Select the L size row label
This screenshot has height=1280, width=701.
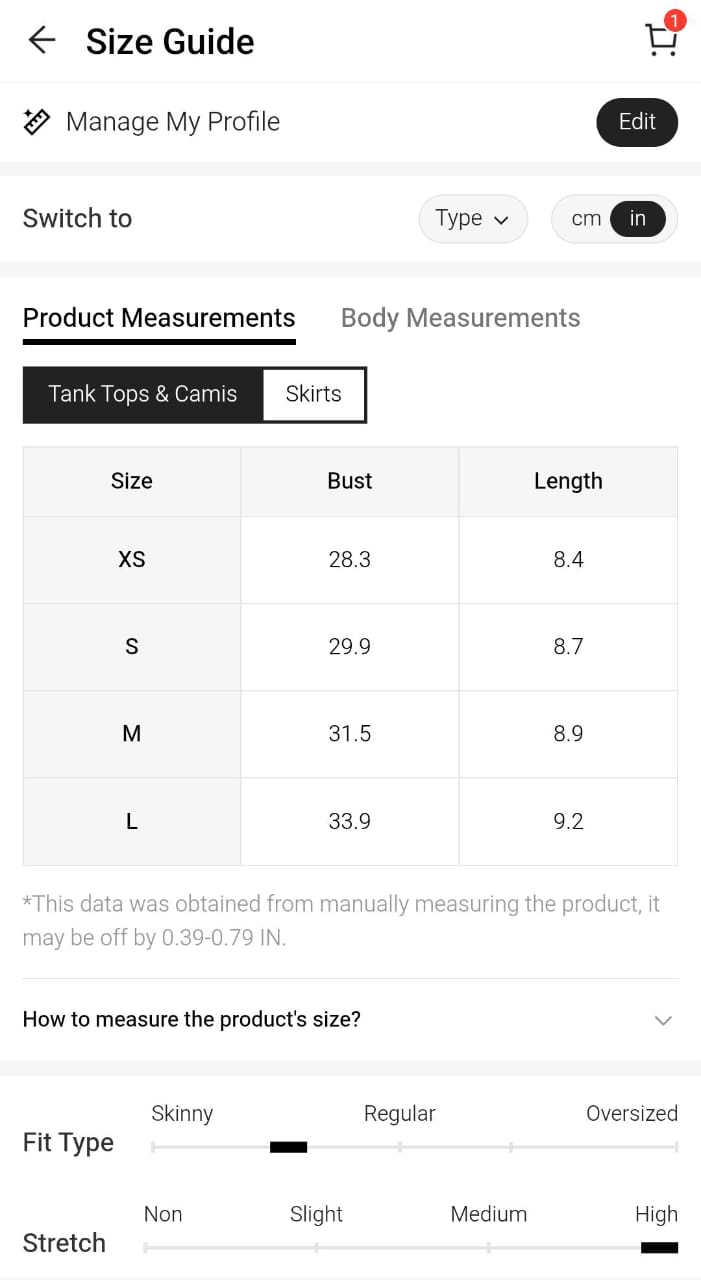pyautogui.click(x=131, y=822)
